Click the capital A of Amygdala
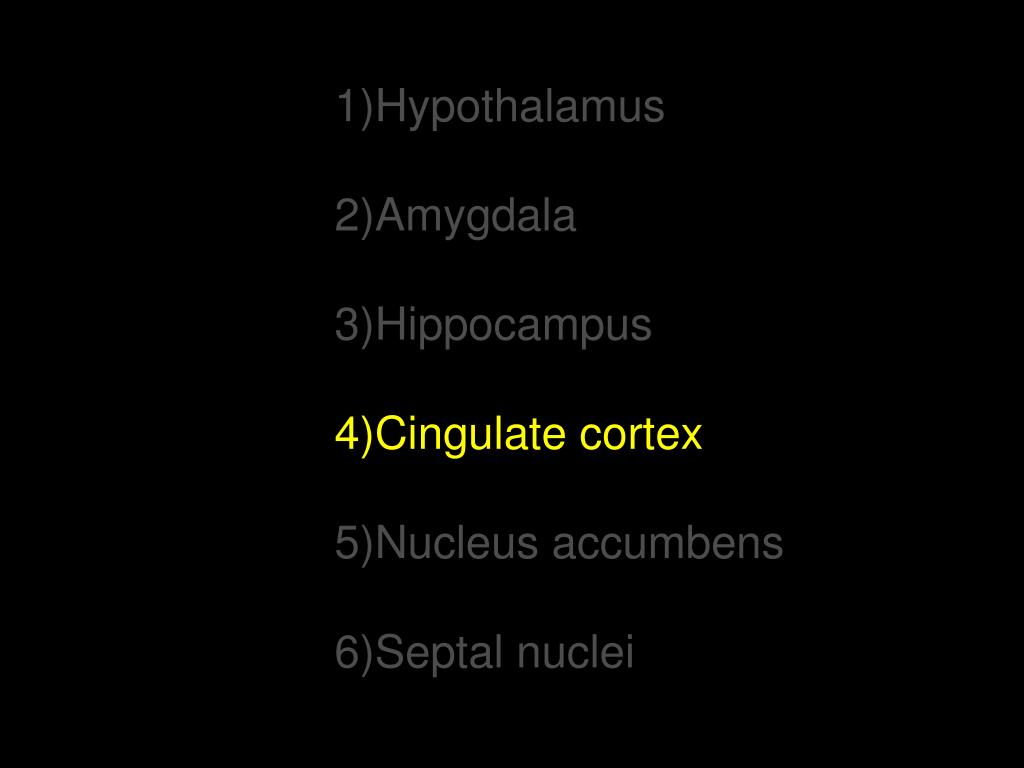The width and height of the screenshot is (1024, 768). 391,215
